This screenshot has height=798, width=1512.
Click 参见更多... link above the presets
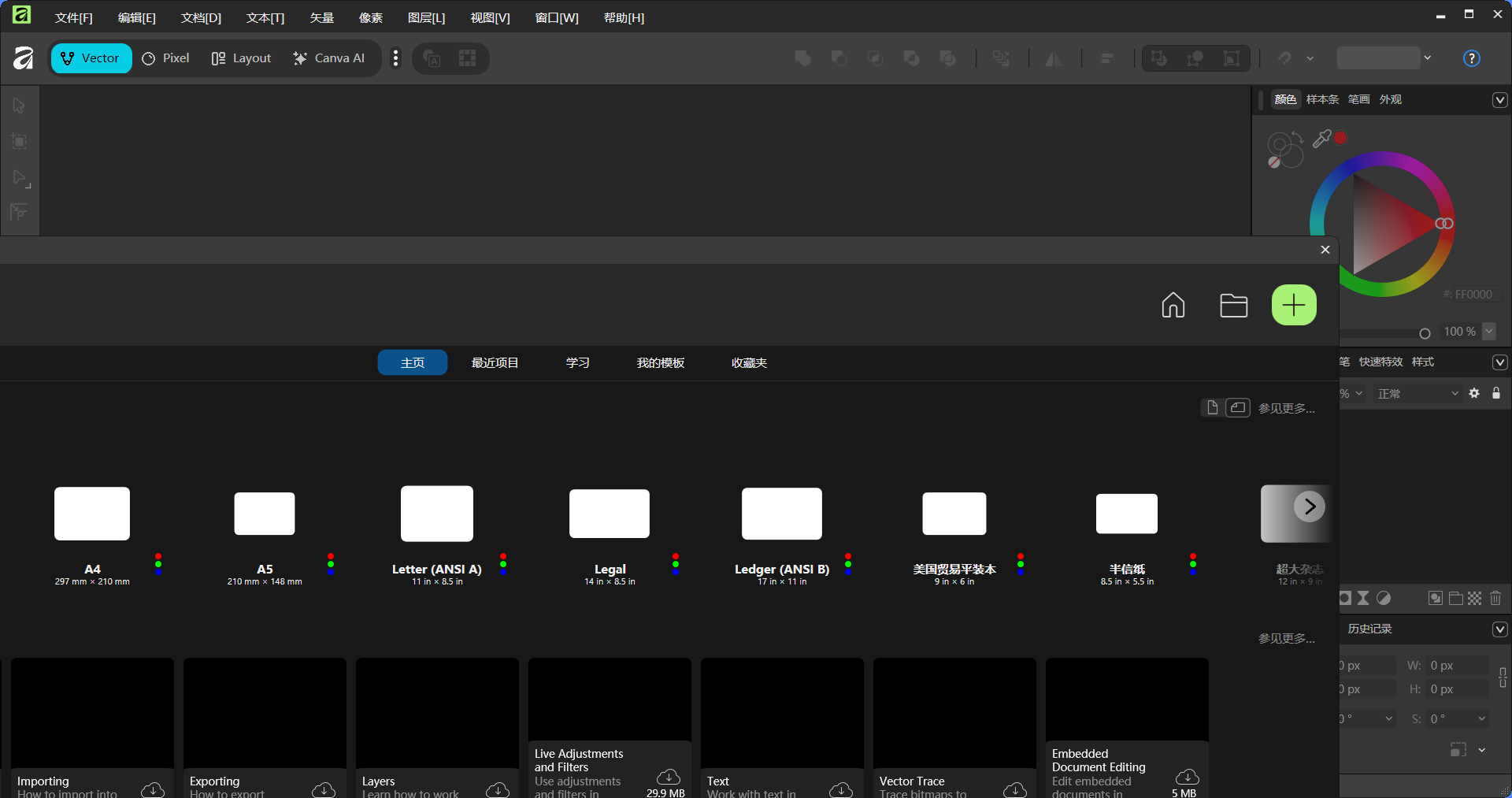(x=1287, y=408)
